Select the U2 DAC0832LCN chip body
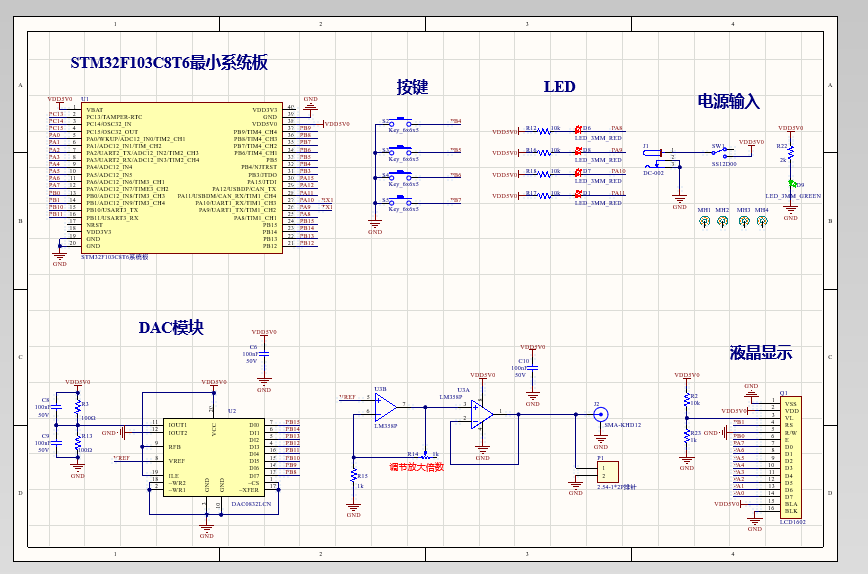Viewport: 868px width, 574px height. pos(214,457)
